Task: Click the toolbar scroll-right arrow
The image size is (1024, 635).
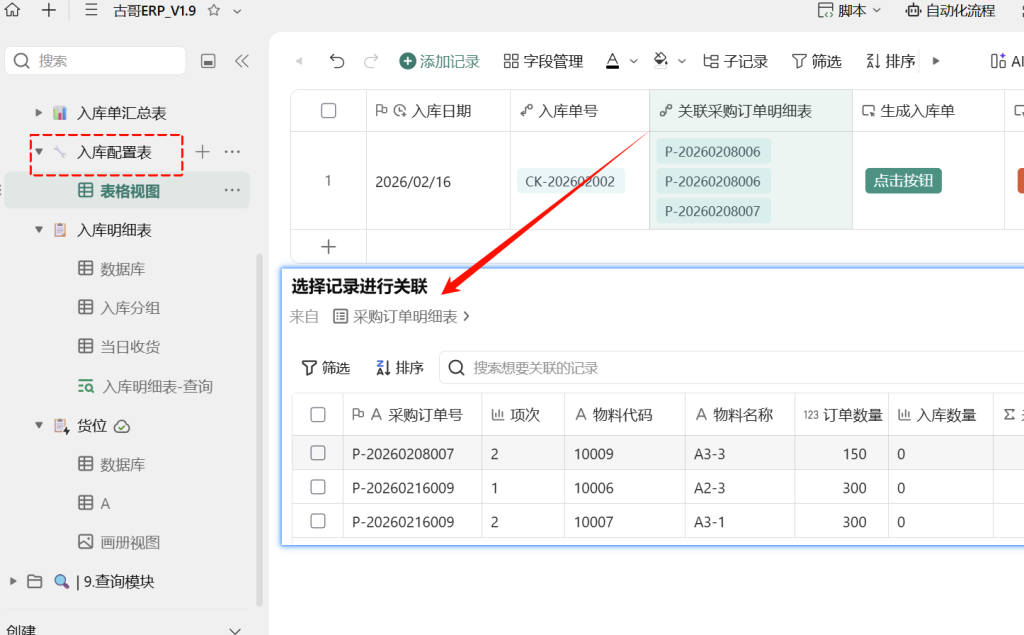Action: (936, 61)
